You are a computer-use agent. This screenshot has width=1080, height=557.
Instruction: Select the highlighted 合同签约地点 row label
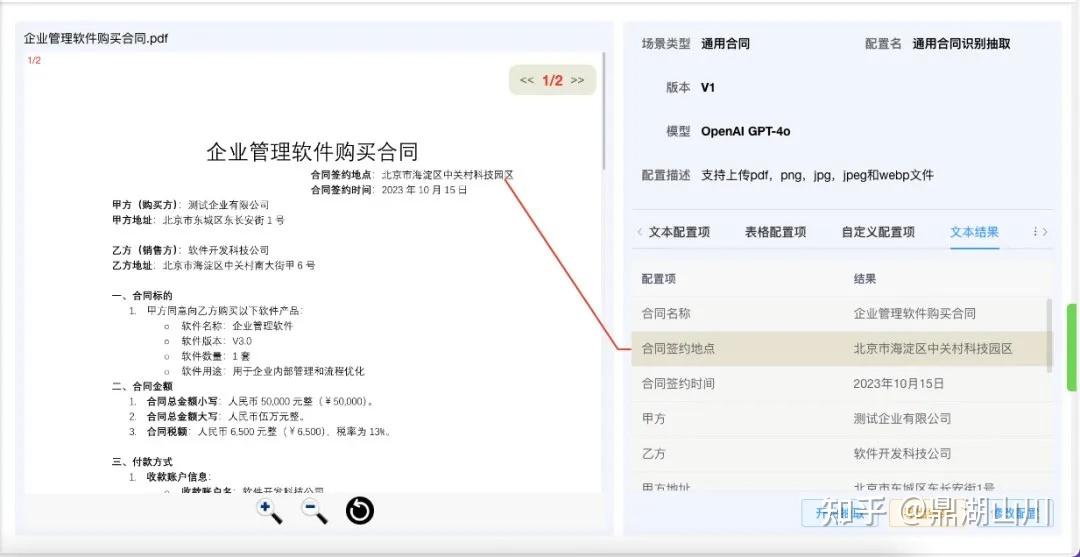pos(678,348)
